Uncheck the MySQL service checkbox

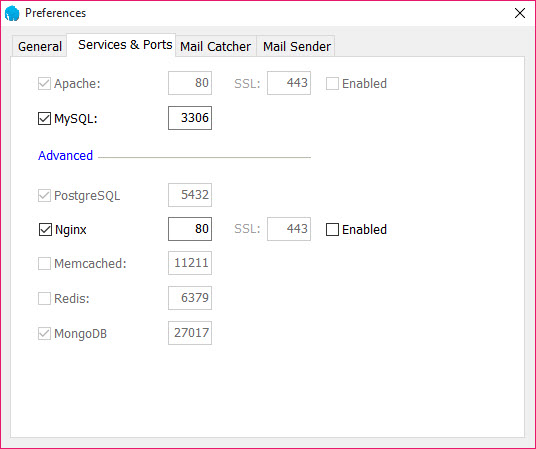click(x=44, y=119)
